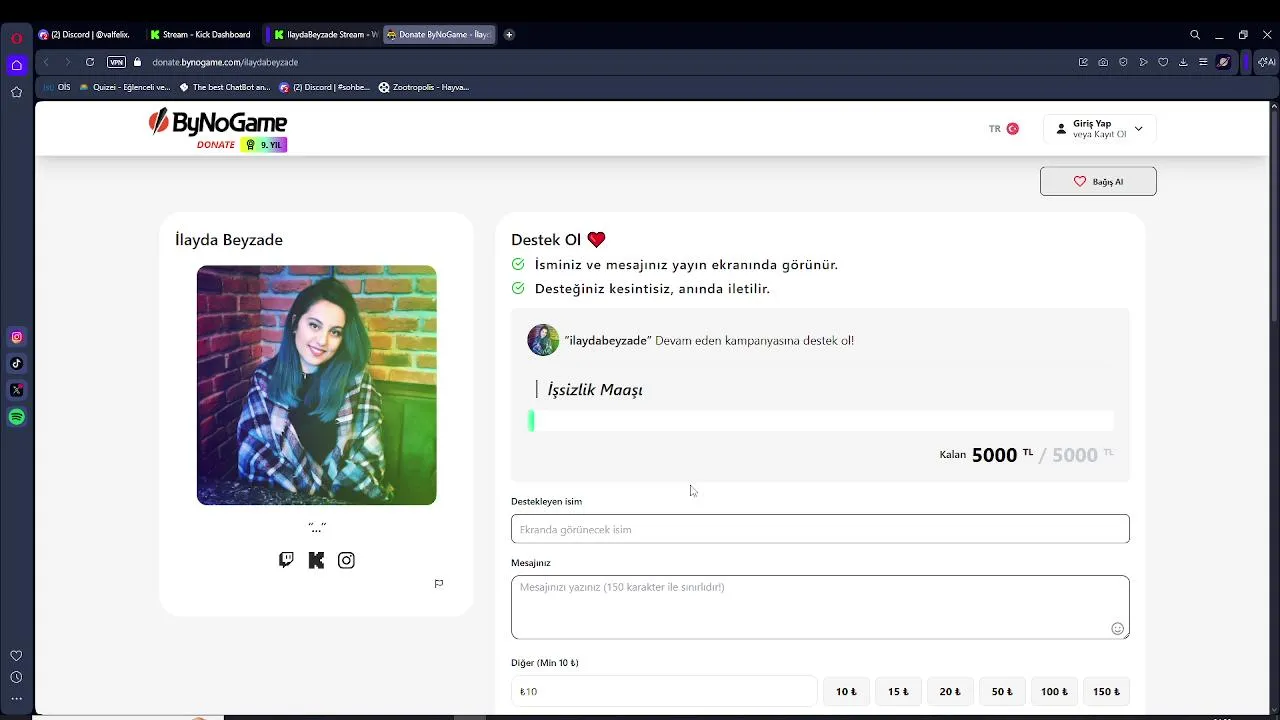Select the 100 ₺ amount

(1054, 691)
